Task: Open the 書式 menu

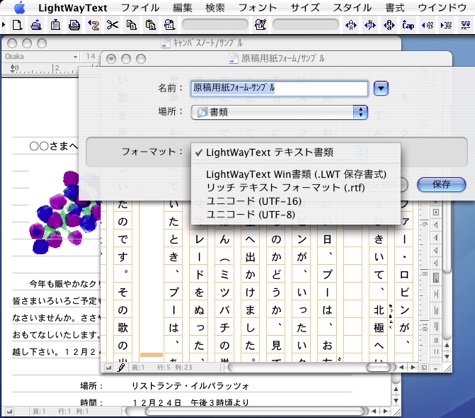Action: 395,8
